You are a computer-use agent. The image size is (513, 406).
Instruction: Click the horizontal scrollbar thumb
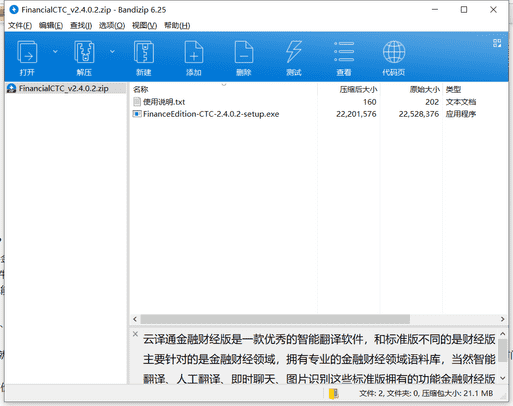point(275,319)
